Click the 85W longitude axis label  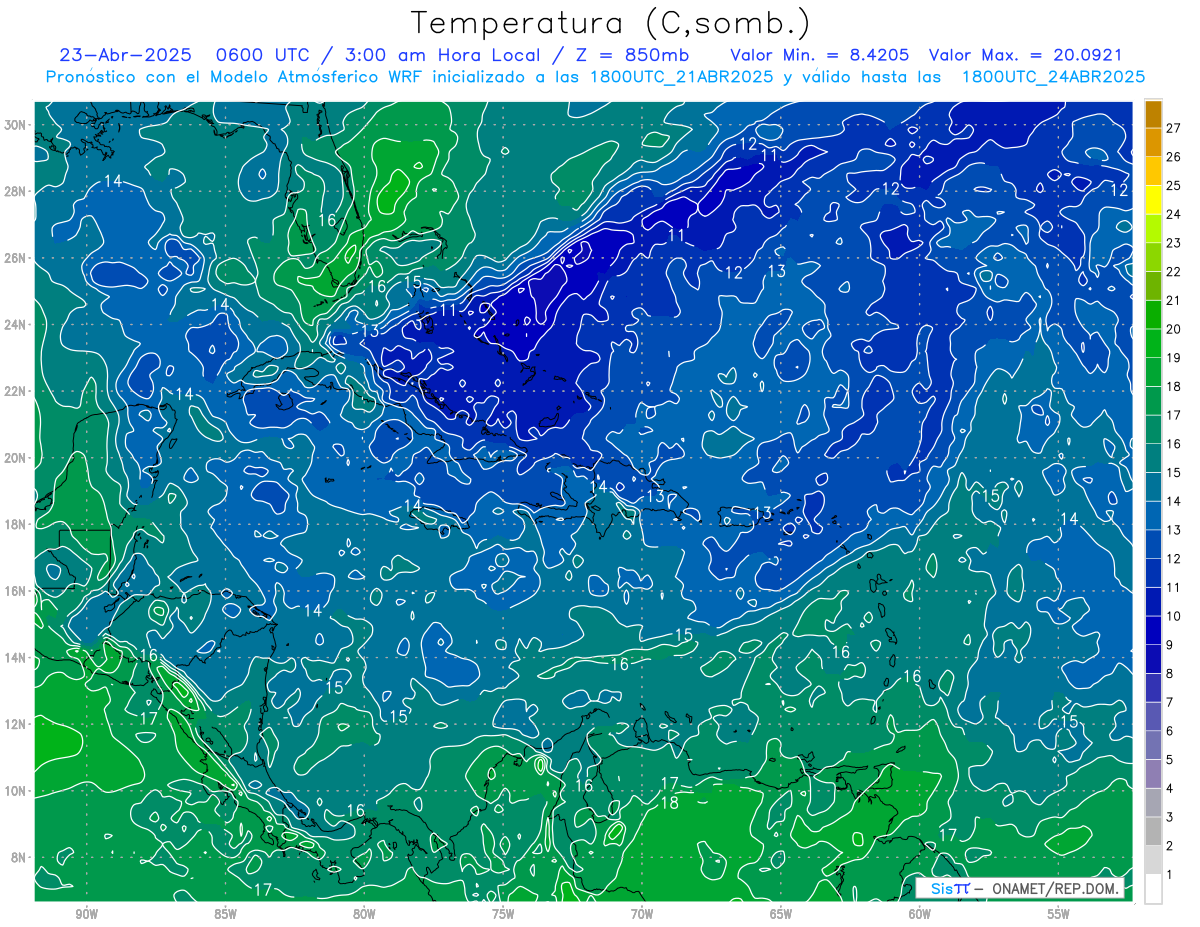225,914
